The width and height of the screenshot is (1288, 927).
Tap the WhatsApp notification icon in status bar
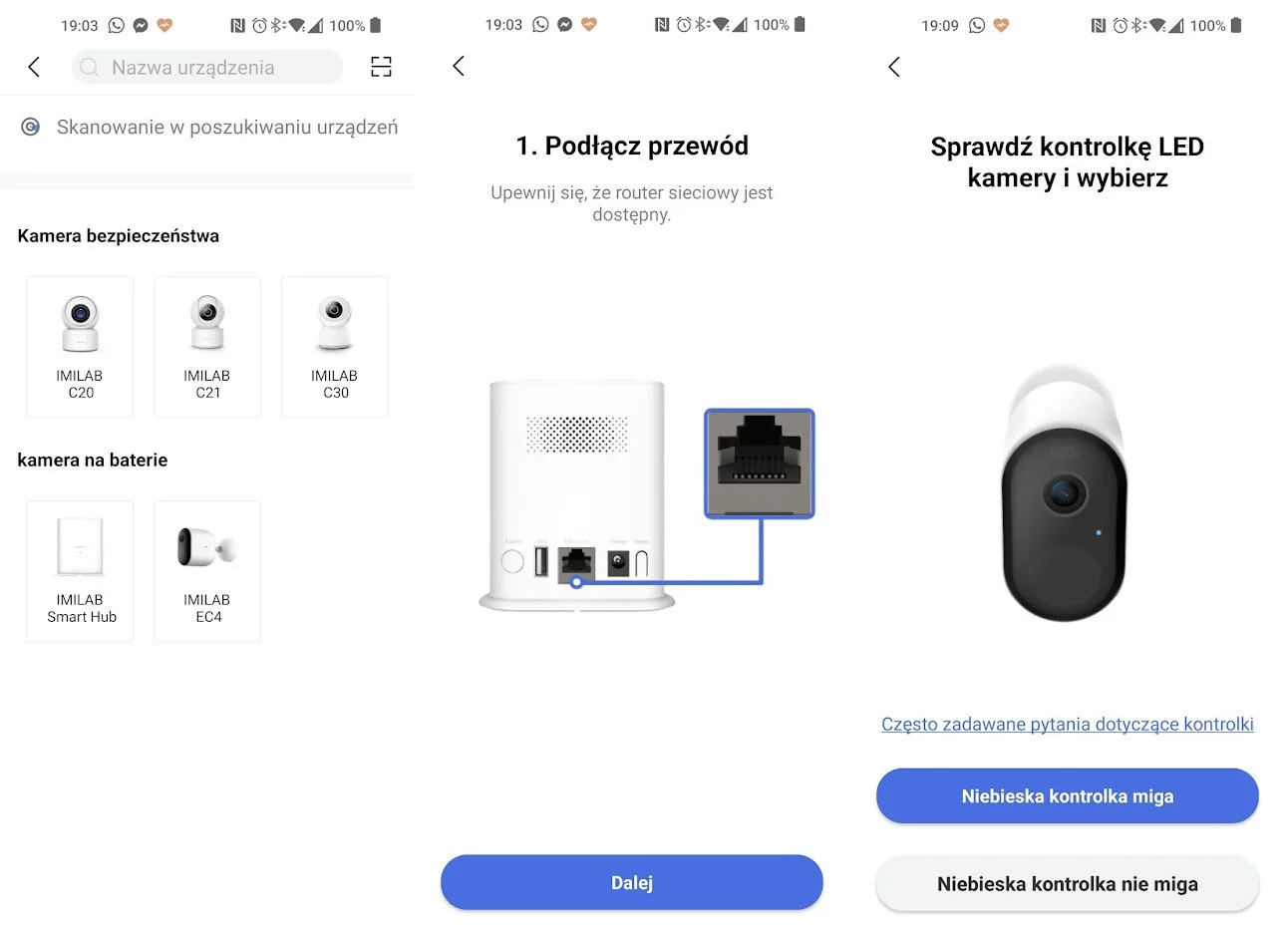point(117,25)
